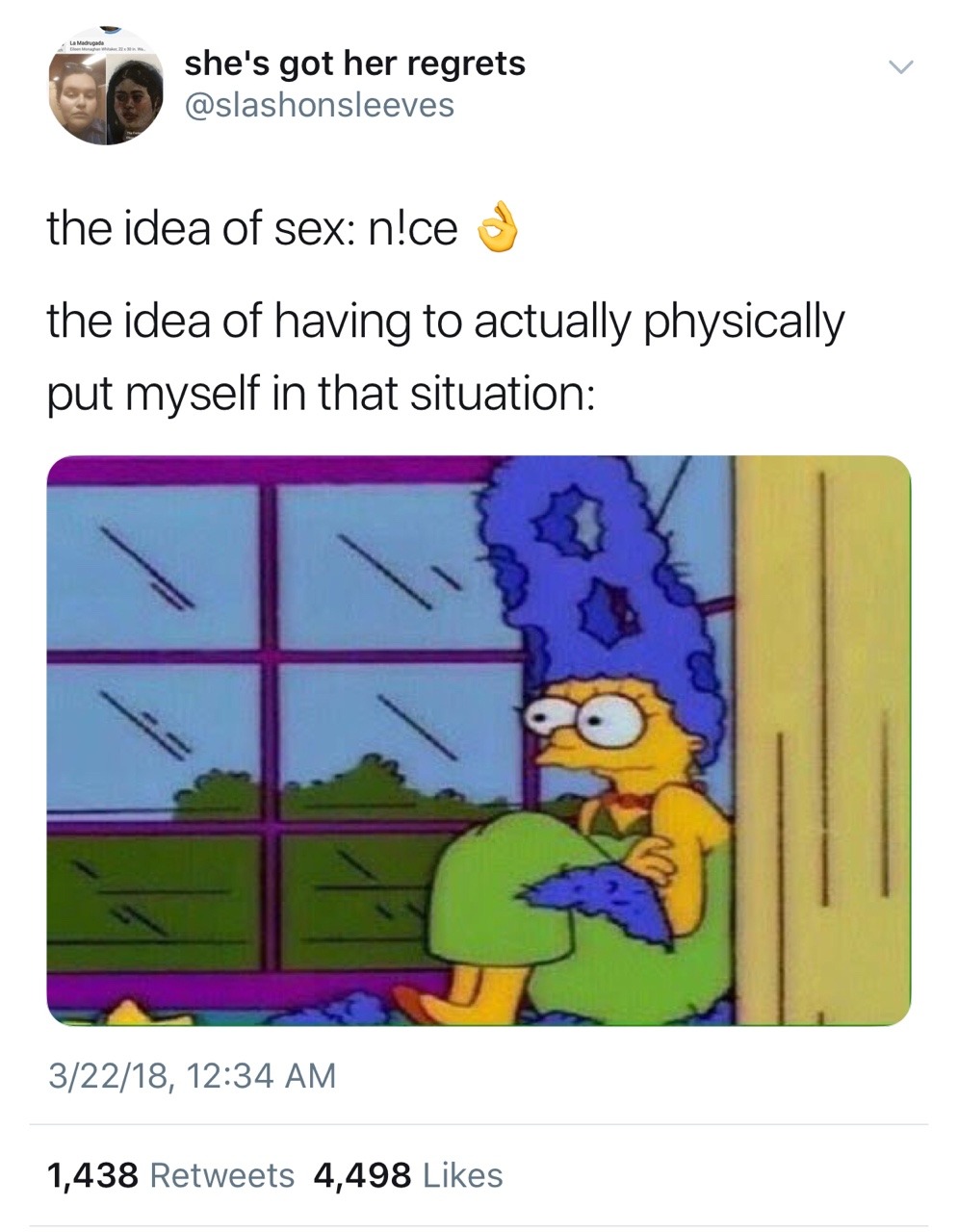Pick the yellow wall in the image
Image resolution: width=958 pixels, height=1232 pixels.
823,740
